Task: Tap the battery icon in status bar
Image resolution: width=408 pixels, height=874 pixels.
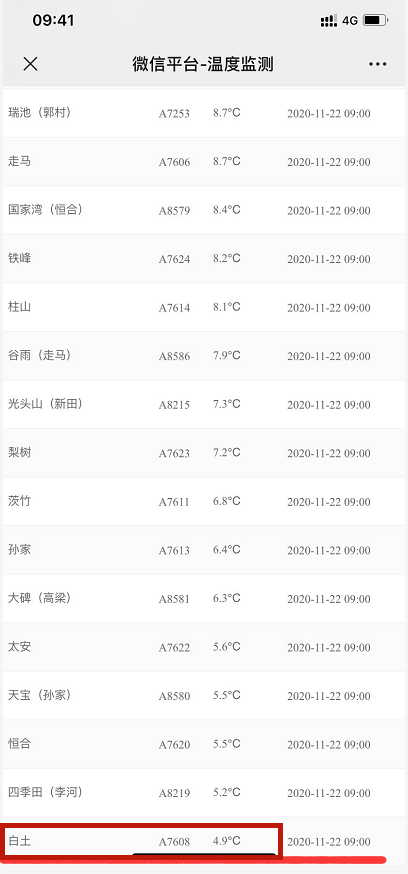Action: tap(376, 21)
